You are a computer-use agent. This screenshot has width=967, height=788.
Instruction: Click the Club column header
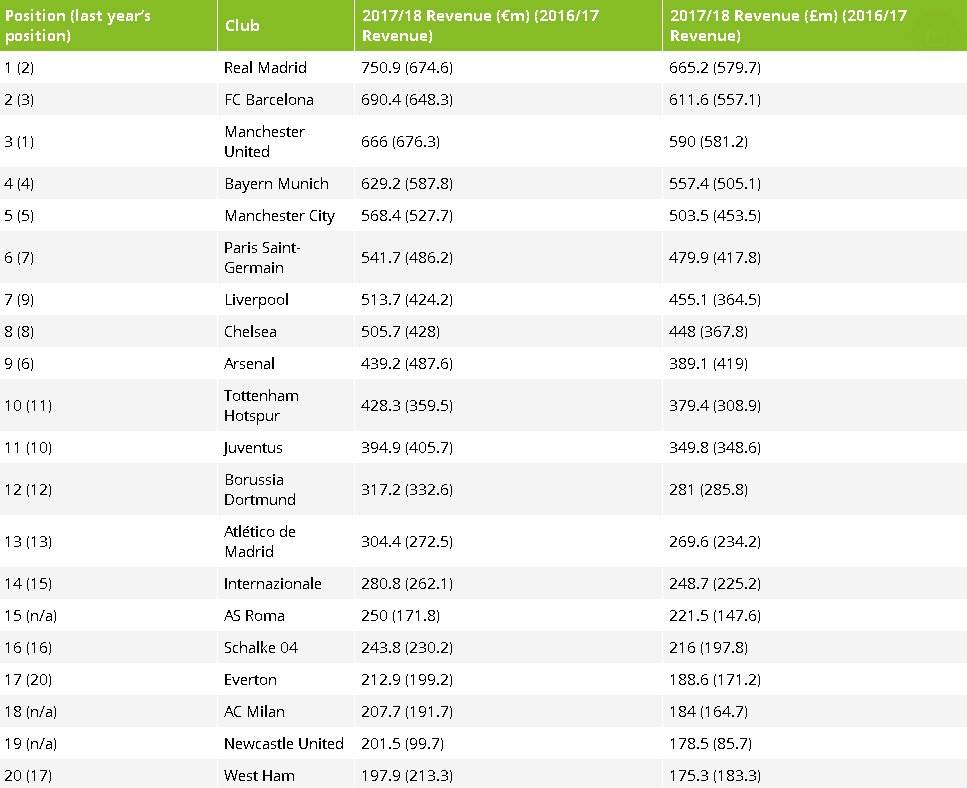point(242,26)
